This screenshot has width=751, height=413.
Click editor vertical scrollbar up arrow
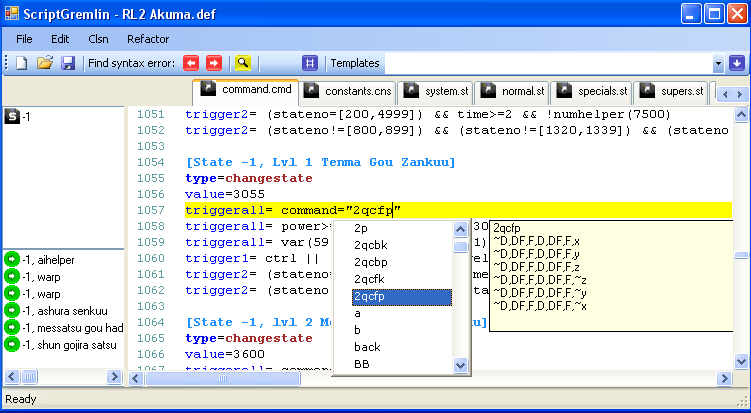(741, 114)
